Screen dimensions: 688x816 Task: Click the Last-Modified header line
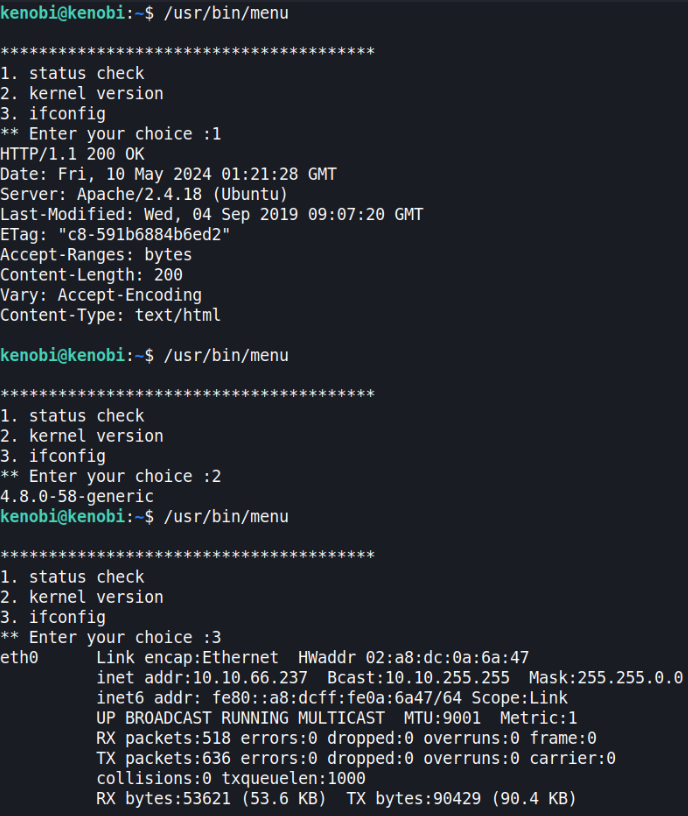click(211, 214)
